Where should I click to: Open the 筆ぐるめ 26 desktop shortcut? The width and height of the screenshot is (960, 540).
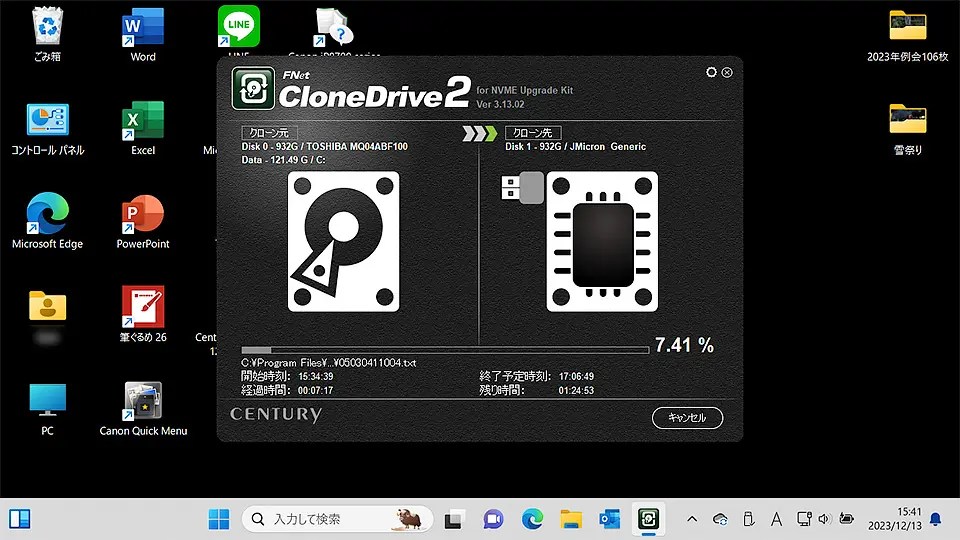[x=143, y=314]
